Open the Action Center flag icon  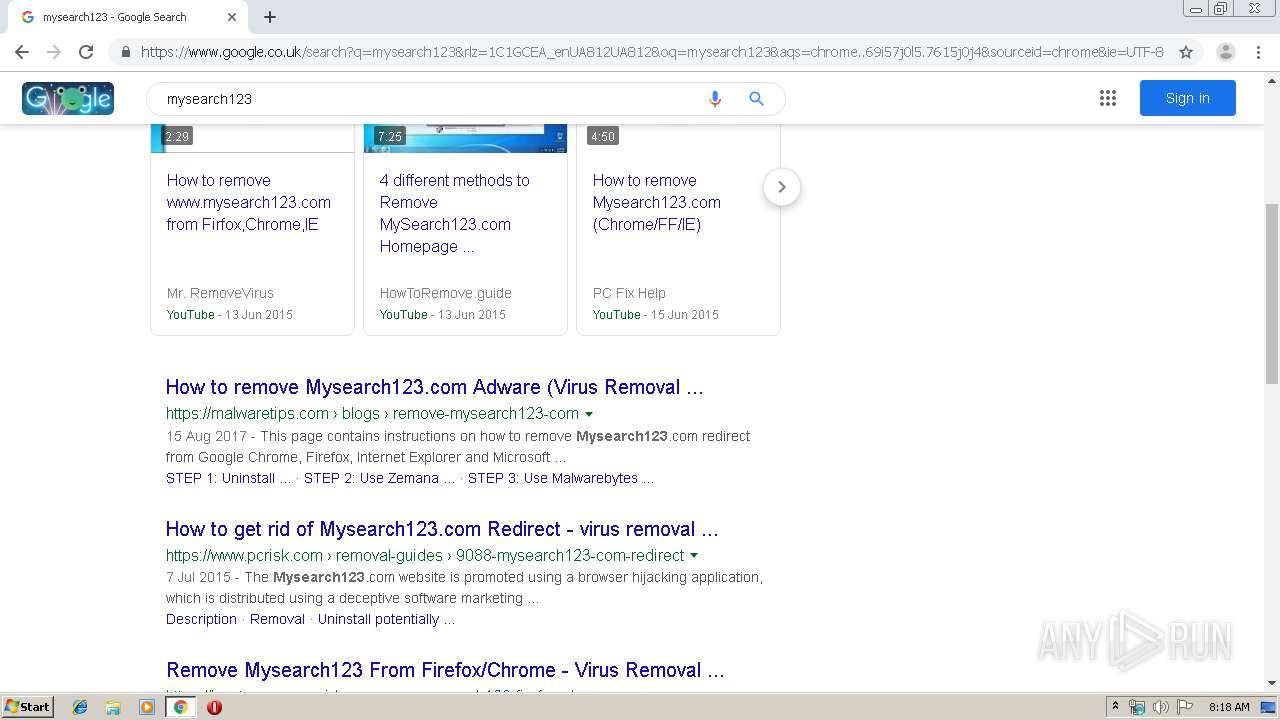pyautogui.click(x=1185, y=707)
